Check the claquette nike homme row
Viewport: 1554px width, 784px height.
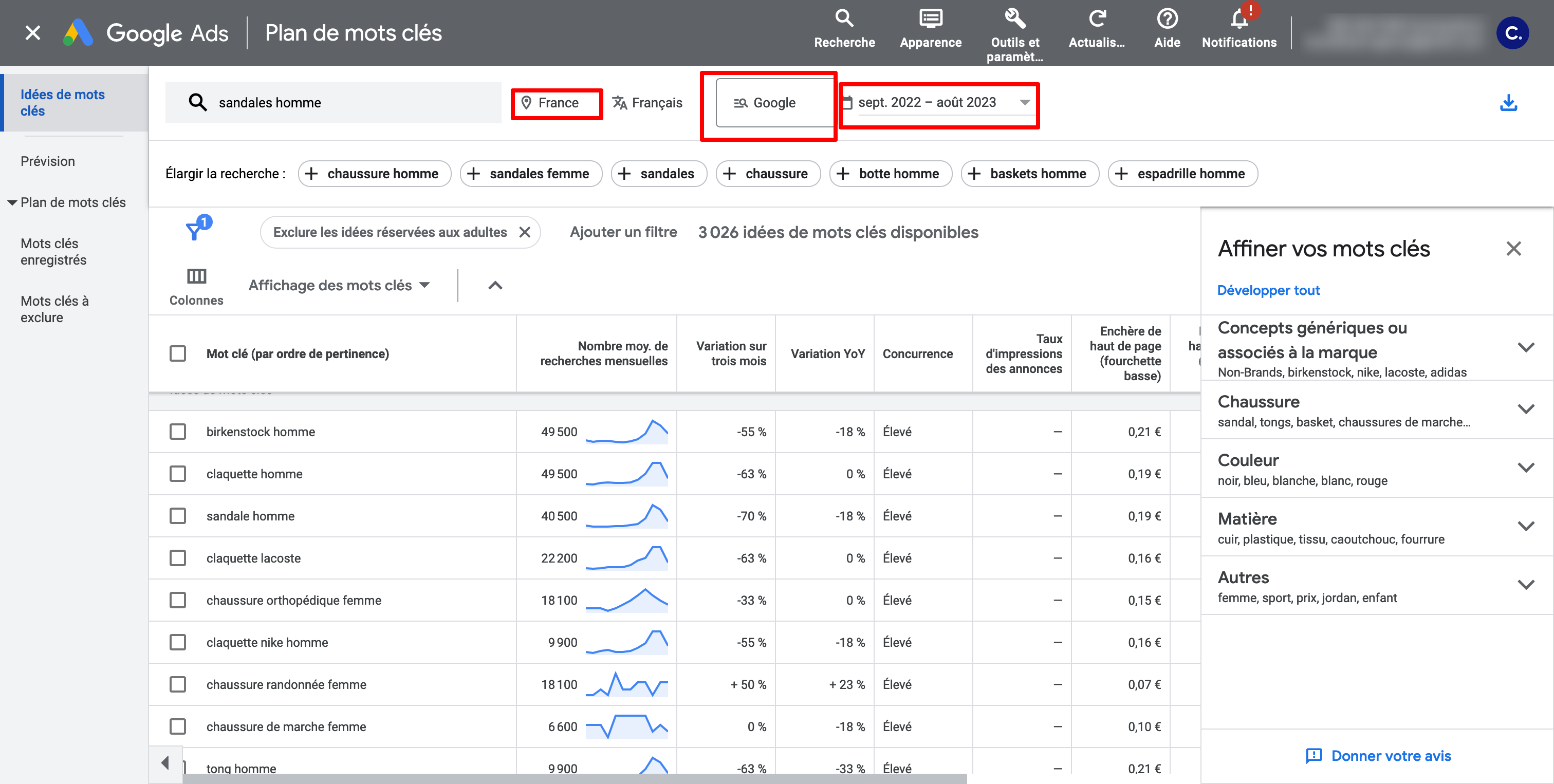tap(177, 642)
